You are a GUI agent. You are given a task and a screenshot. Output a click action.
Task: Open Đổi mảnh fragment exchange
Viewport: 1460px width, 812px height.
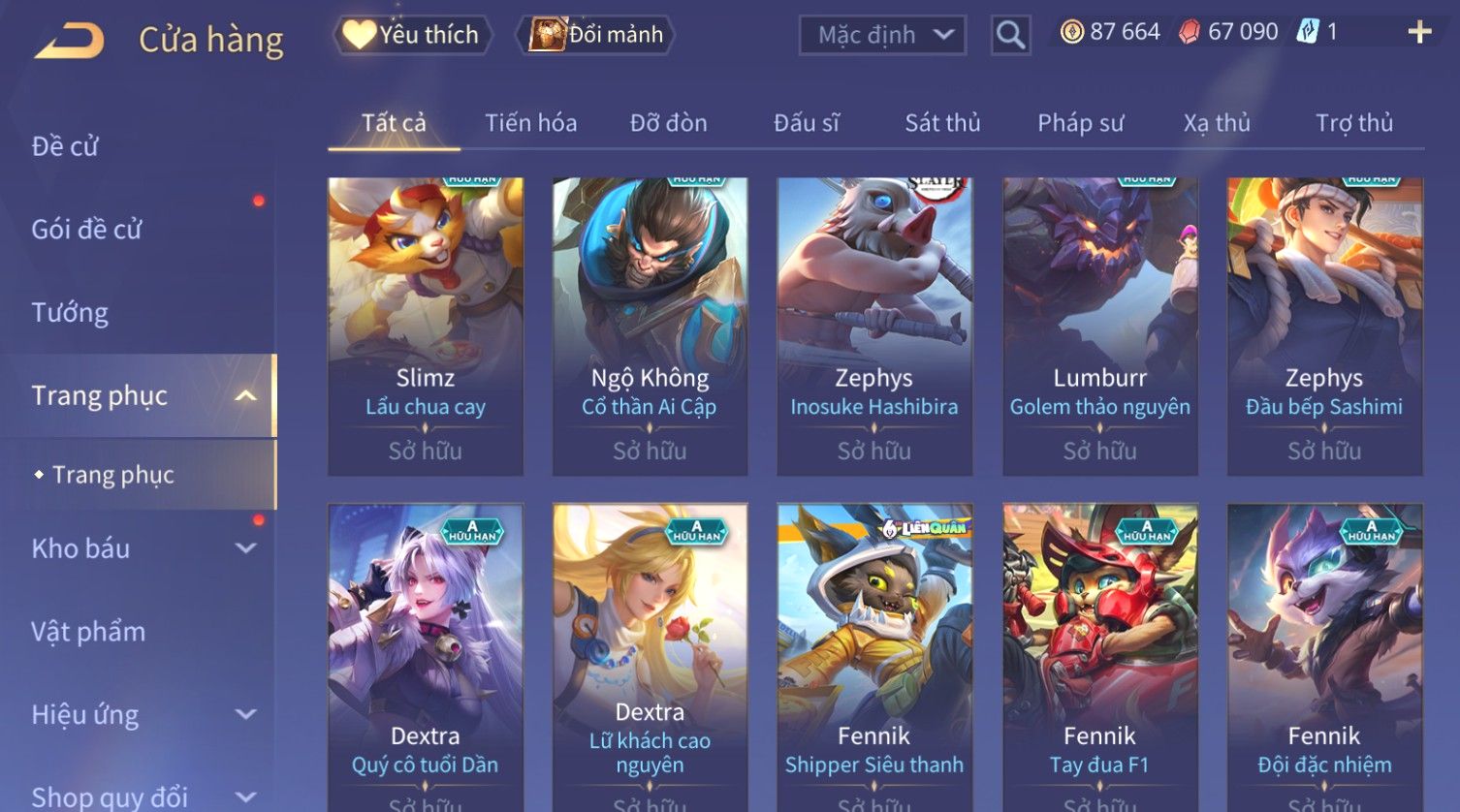[x=595, y=35]
